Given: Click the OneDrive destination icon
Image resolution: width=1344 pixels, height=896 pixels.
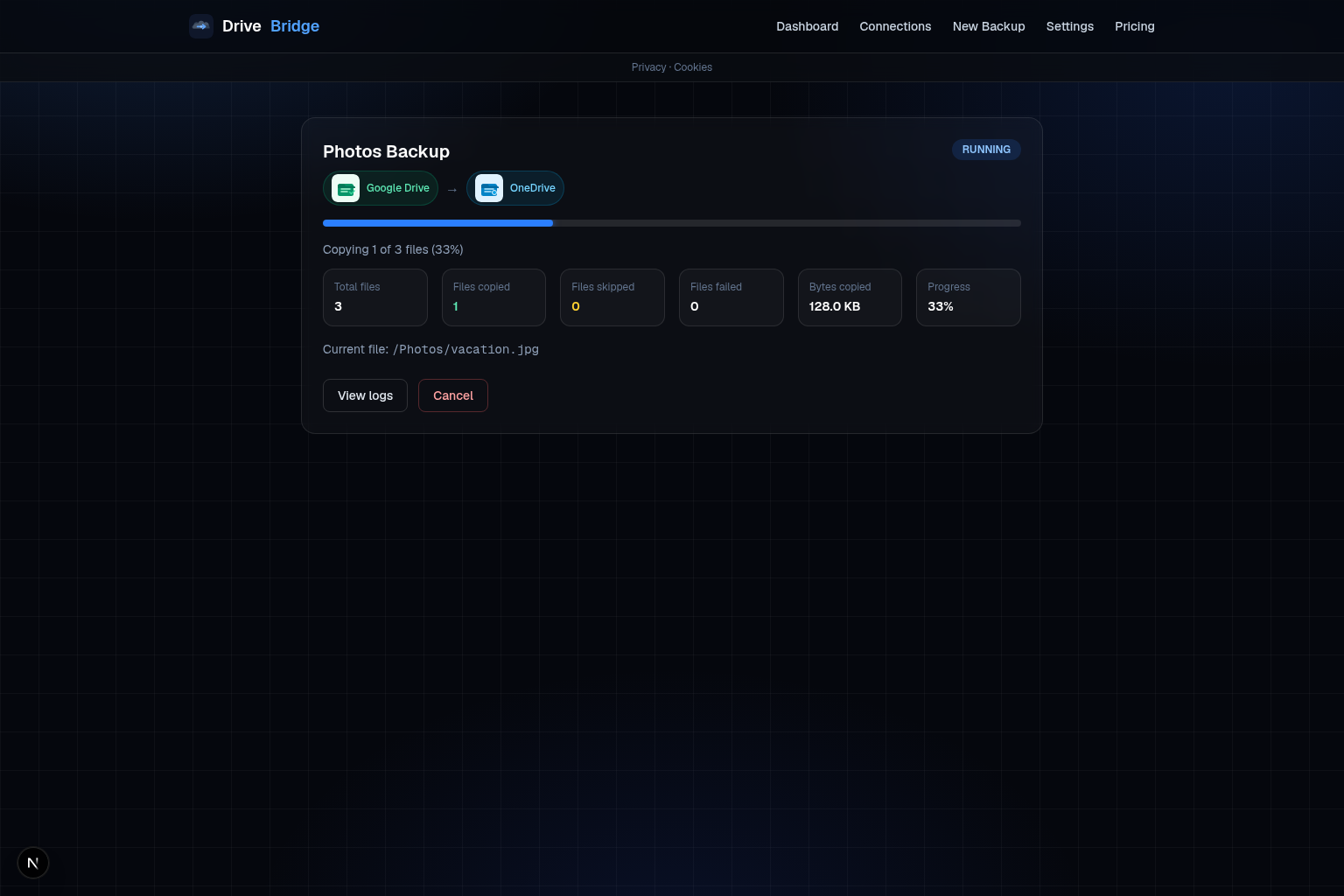Looking at the screenshot, I should [489, 188].
